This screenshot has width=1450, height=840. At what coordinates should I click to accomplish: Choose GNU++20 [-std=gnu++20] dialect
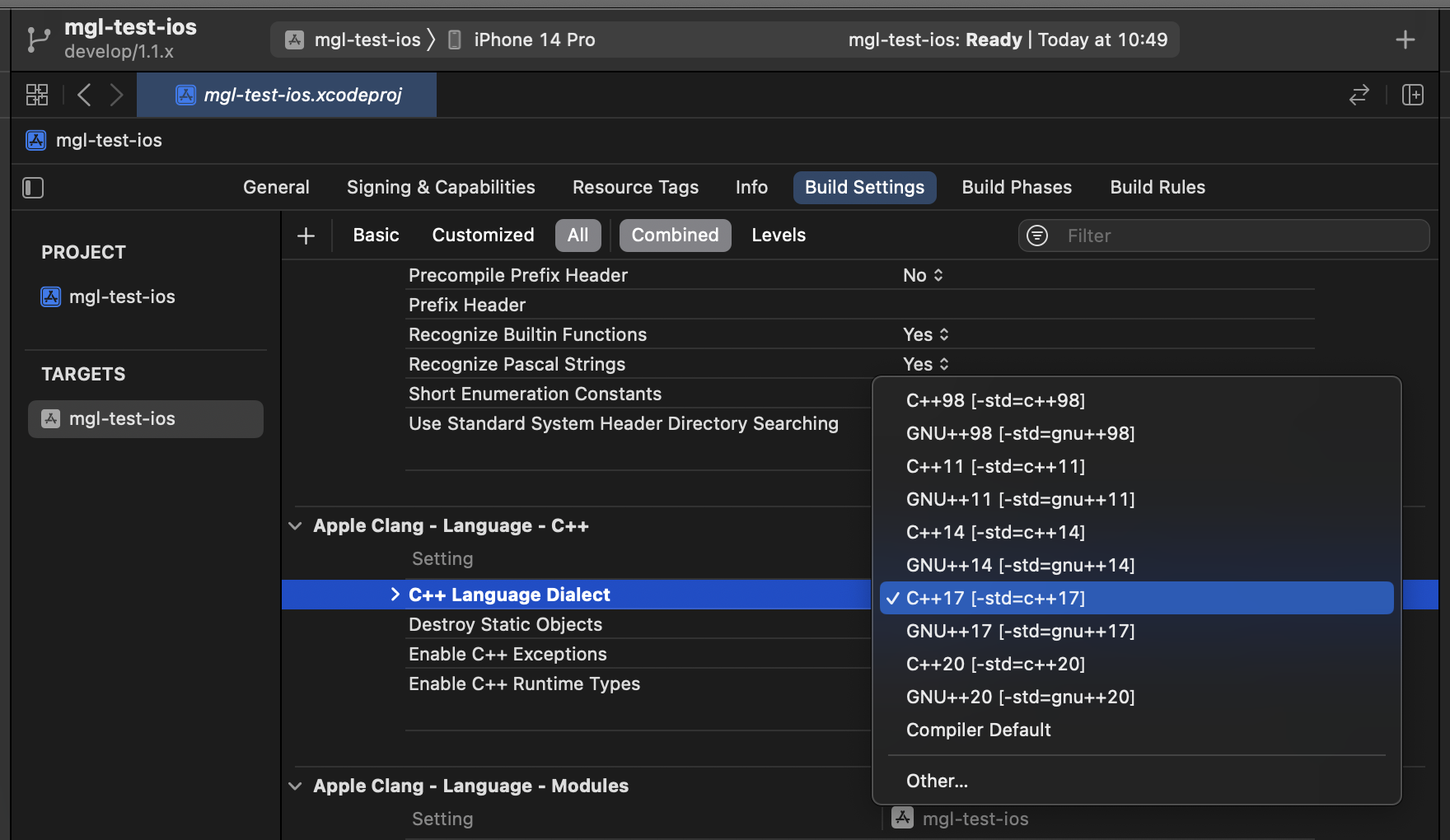point(1137,697)
